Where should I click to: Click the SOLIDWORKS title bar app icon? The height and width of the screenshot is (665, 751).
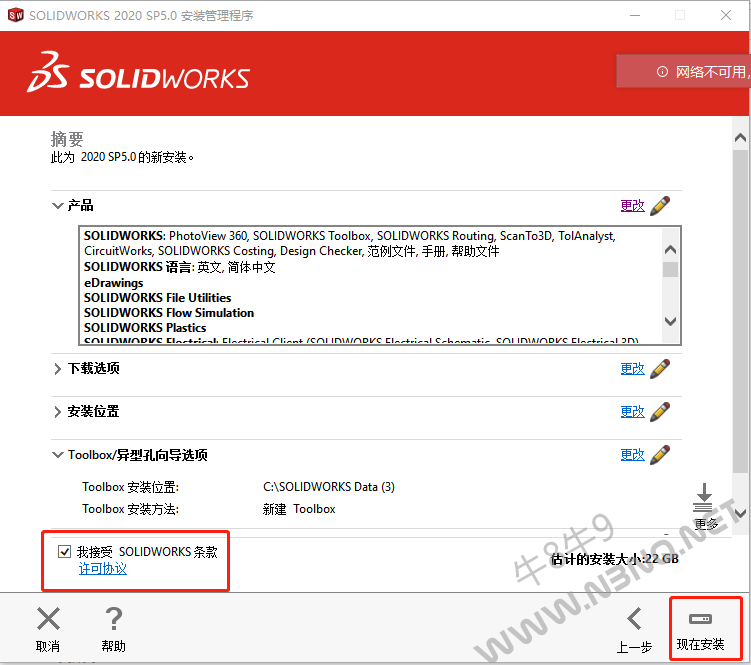coord(15,15)
